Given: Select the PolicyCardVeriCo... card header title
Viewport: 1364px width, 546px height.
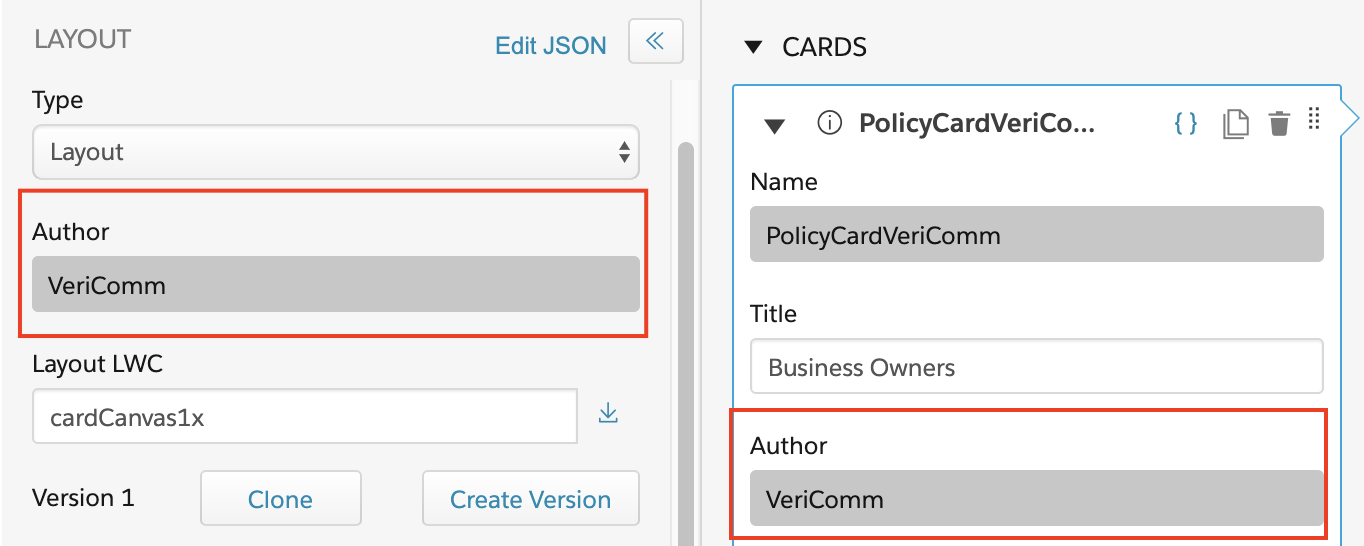Looking at the screenshot, I should (x=977, y=123).
